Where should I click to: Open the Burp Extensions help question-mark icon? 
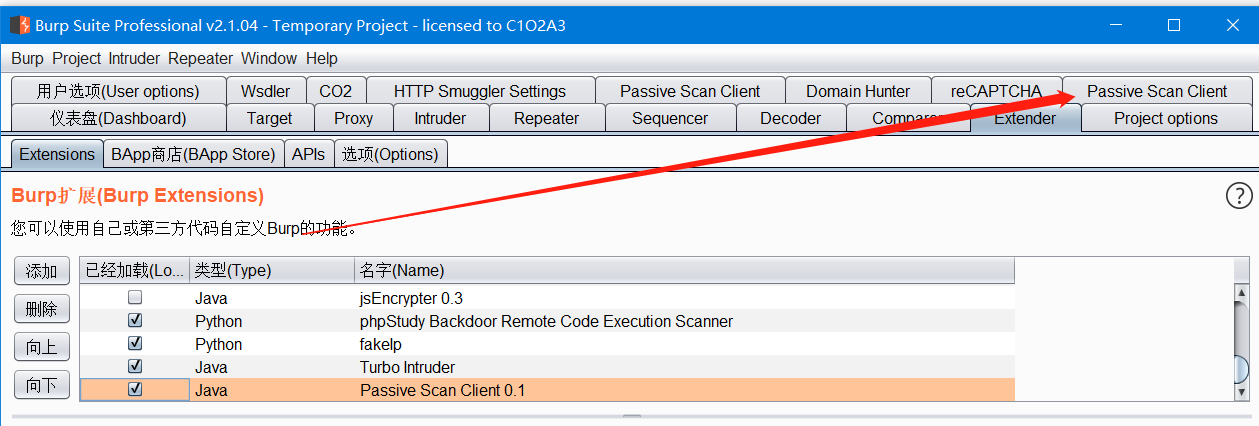pos(1238,196)
